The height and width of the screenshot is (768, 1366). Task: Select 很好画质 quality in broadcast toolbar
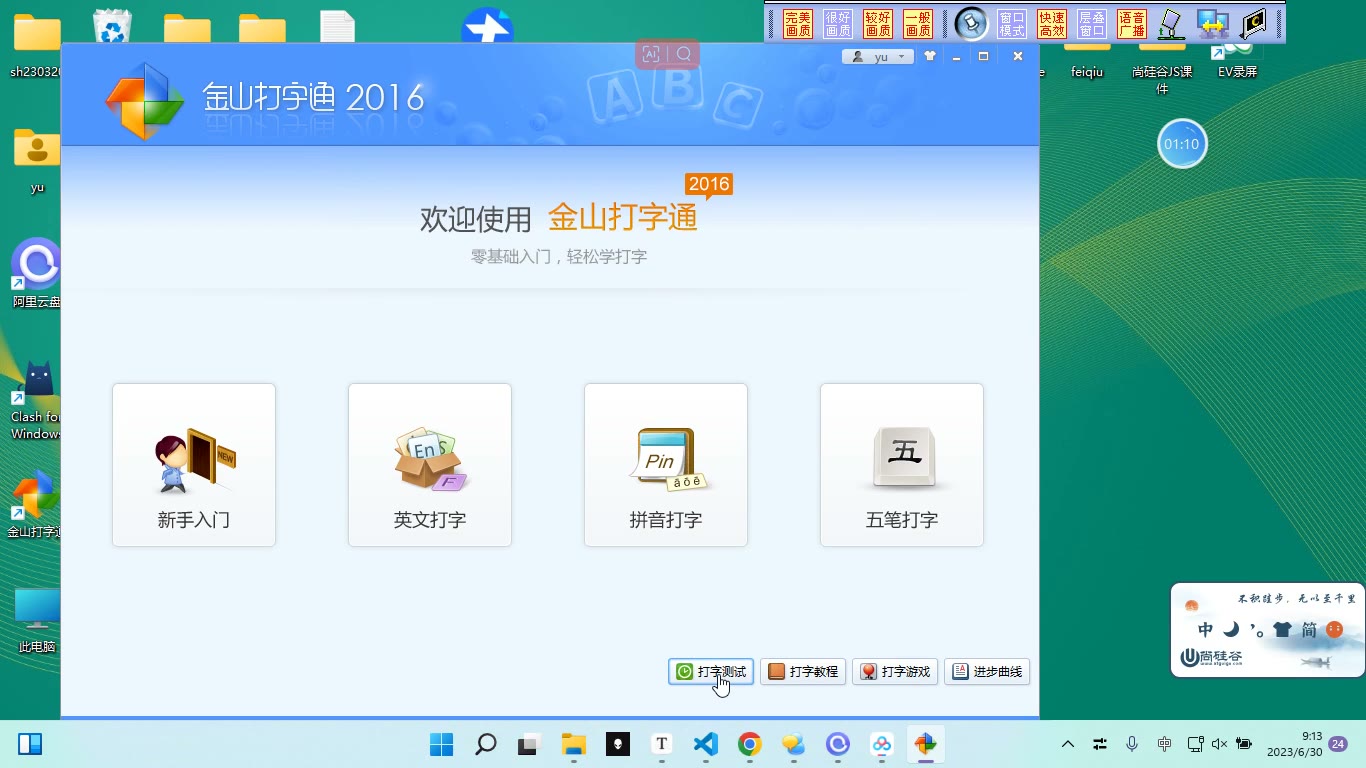[838, 24]
